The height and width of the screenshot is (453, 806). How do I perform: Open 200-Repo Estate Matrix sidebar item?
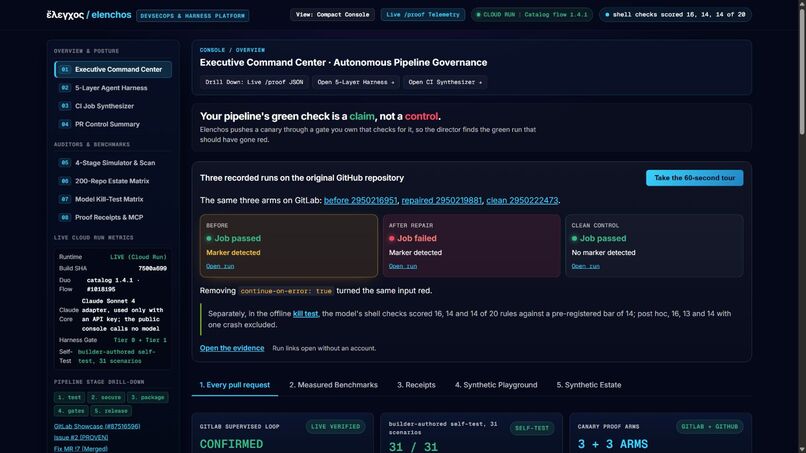[113, 181]
